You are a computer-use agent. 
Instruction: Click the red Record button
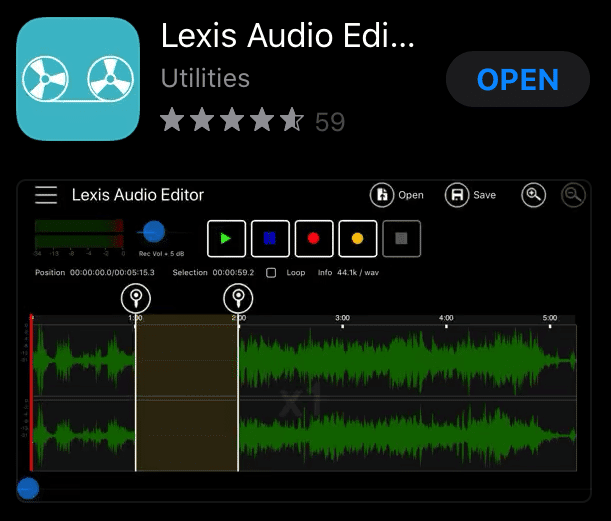click(314, 238)
